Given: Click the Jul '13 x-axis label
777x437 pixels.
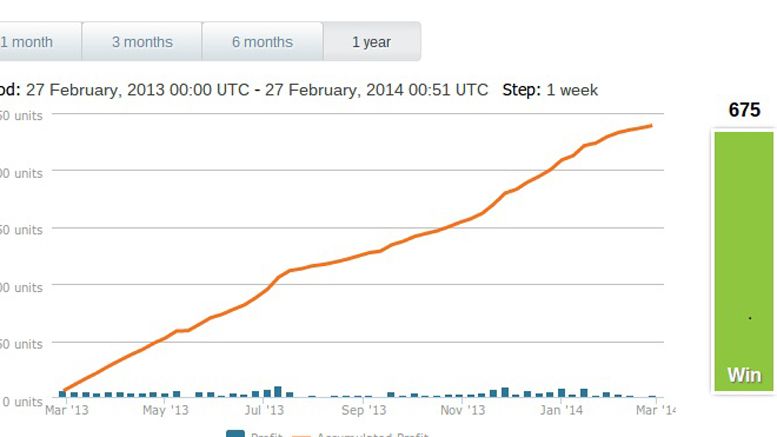Looking at the screenshot, I should click(x=265, y=410).
